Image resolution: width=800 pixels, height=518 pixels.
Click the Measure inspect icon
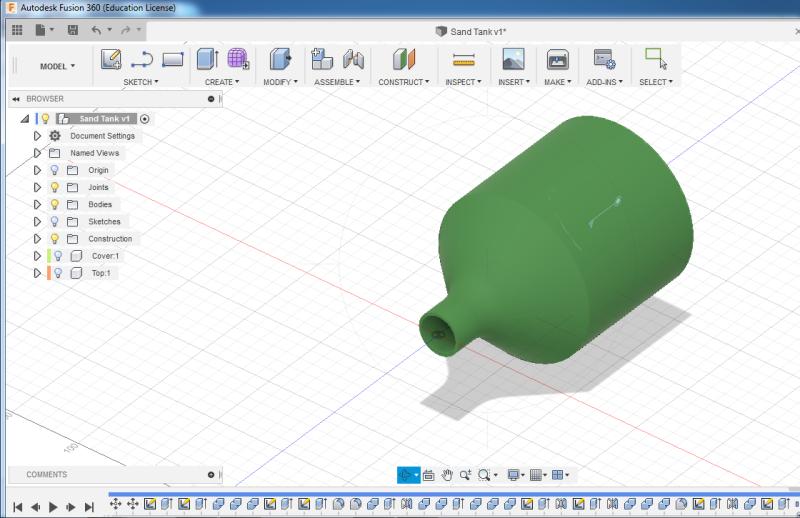[x=463, y=60]
